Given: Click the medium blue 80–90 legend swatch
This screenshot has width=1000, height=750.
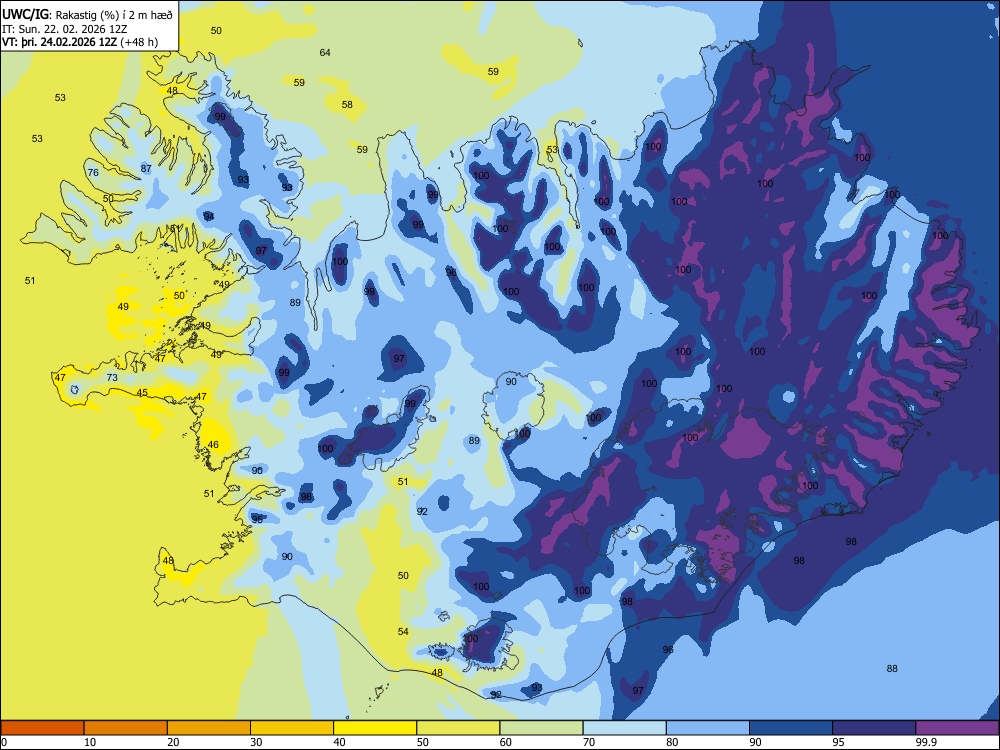Looking at the screenshot, I should click(x=708, y=728).
